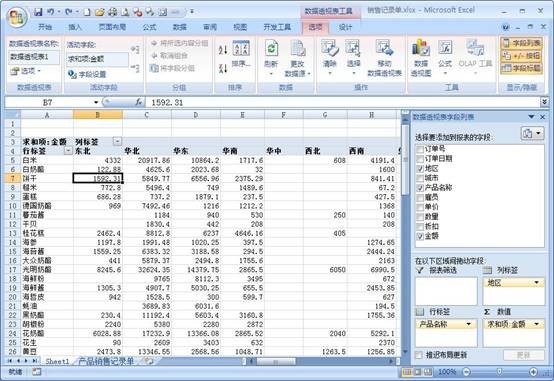Open the round Office button menu
The image size is (554, 381).
[x=17, y=17]
